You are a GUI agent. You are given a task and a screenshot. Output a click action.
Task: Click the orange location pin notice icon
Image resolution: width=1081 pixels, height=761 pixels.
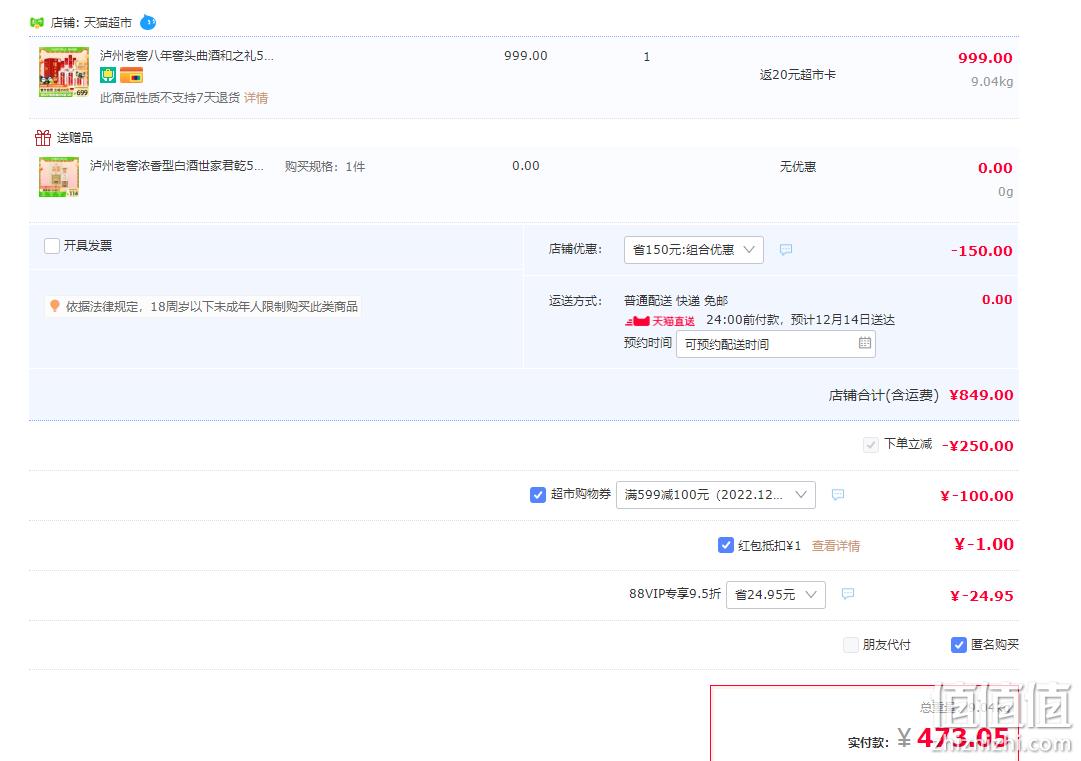pyautogui.click(x=54, y=305)
